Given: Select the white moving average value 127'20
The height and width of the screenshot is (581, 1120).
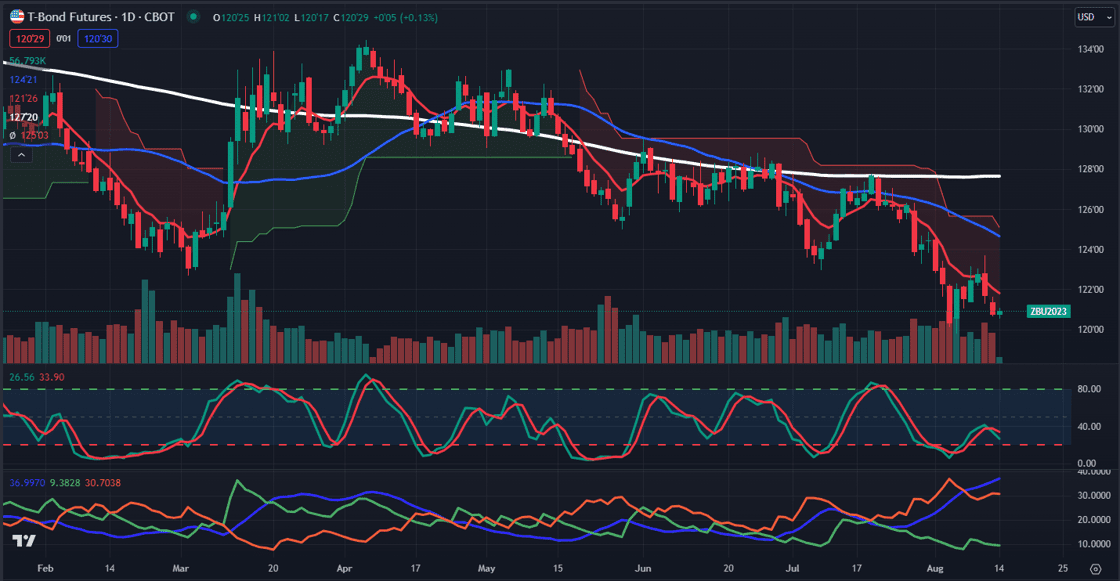Looking at the screenshot, I should point(24,116).
